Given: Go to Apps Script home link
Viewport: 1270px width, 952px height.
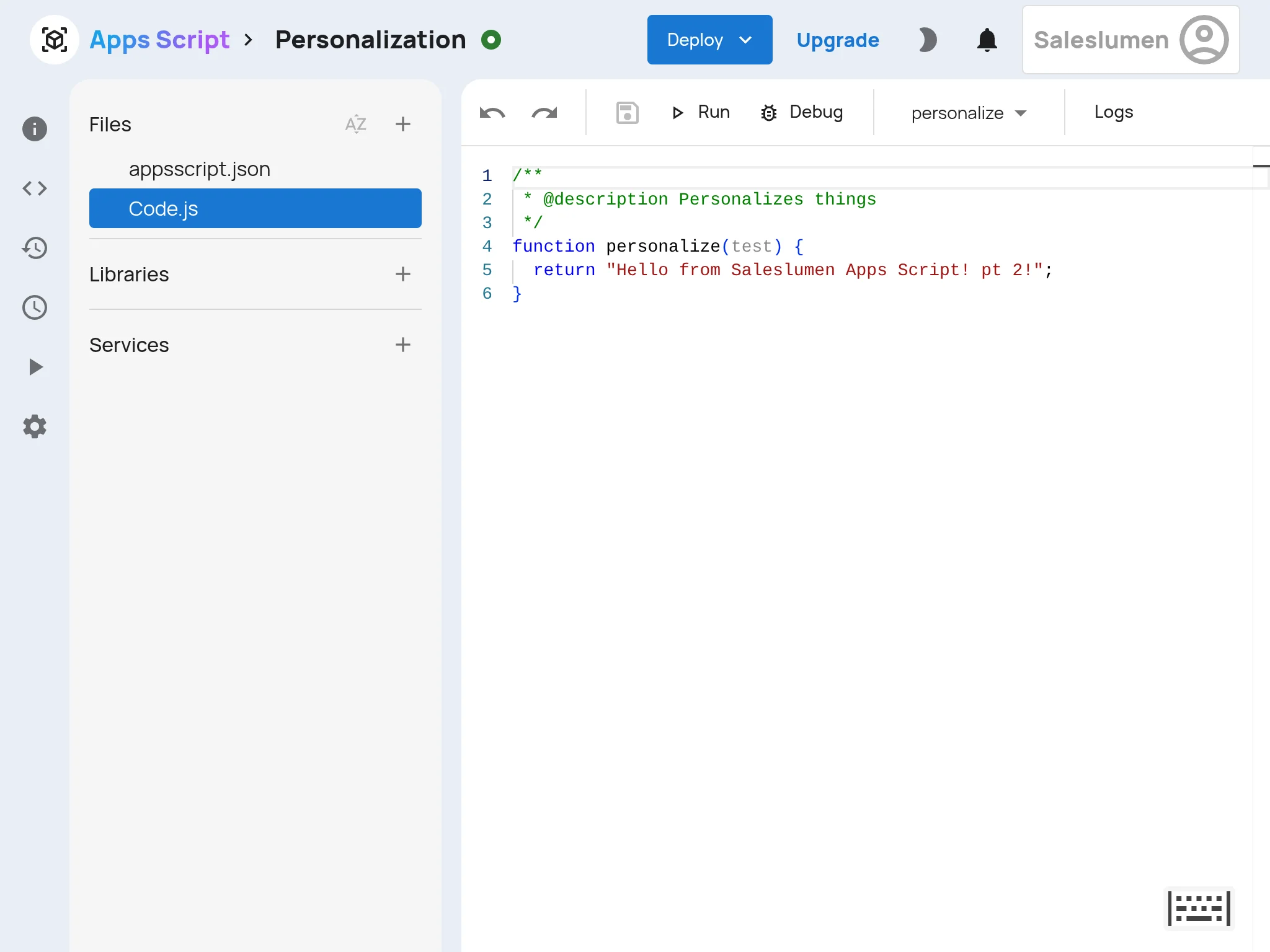Looking at the screenshot, I should (159, 40).
